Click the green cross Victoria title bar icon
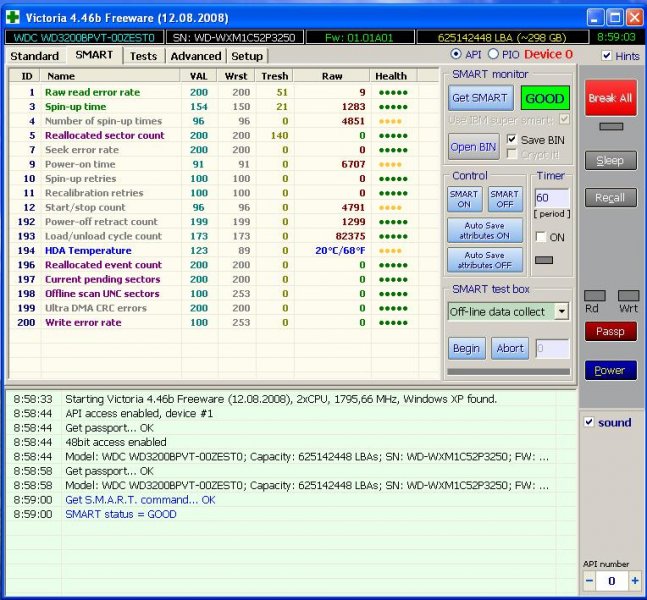This screenshot has height=600, width=647. tap(13, 17)
